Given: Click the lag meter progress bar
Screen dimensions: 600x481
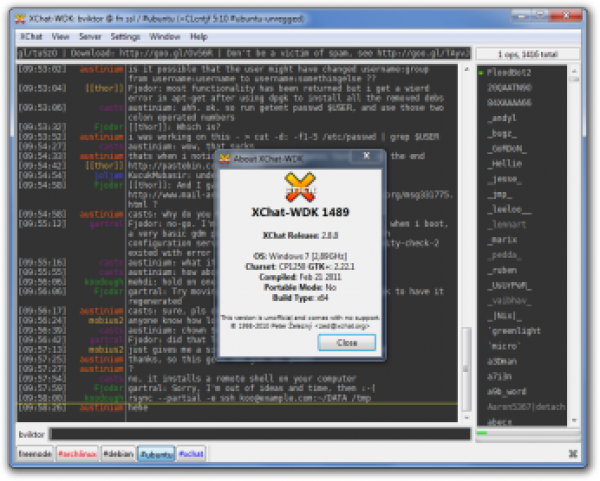Looking at the screenshot, I should tap(528, 433).
